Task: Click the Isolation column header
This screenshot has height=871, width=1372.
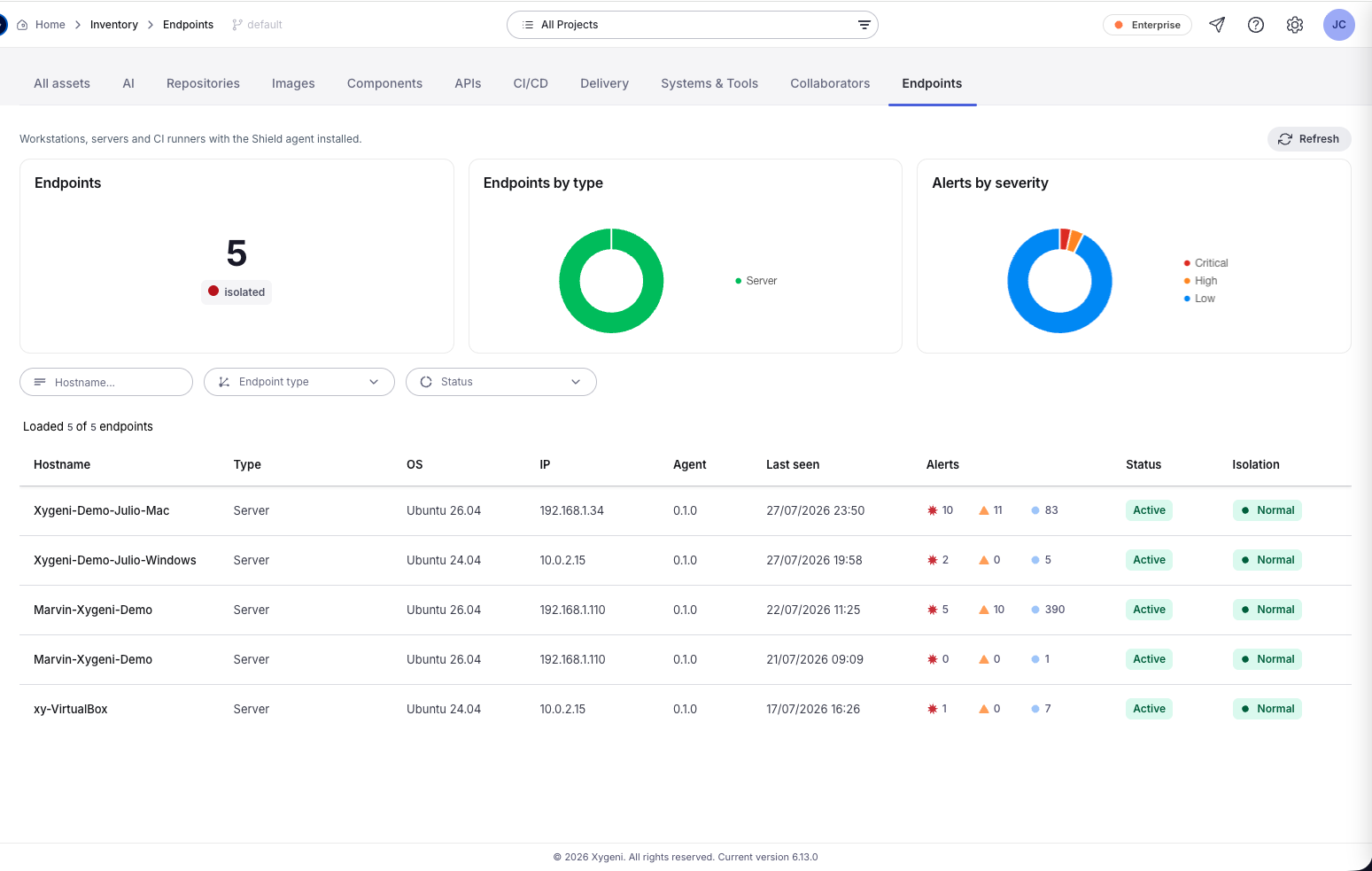Action: 1255,464
